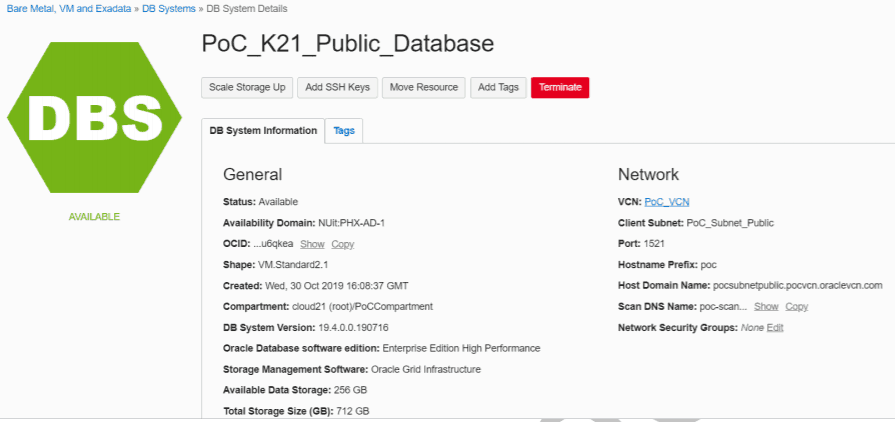Click Hostname Prefix value poc
Image resolution: width=895 pixels, height=422 pixels.
click(708, 265)
